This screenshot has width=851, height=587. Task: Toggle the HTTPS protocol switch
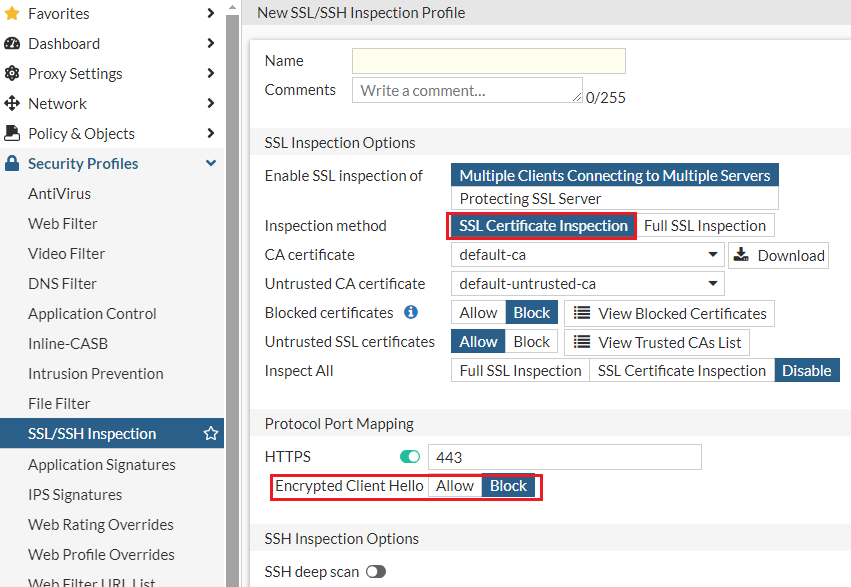pos(410,457)
